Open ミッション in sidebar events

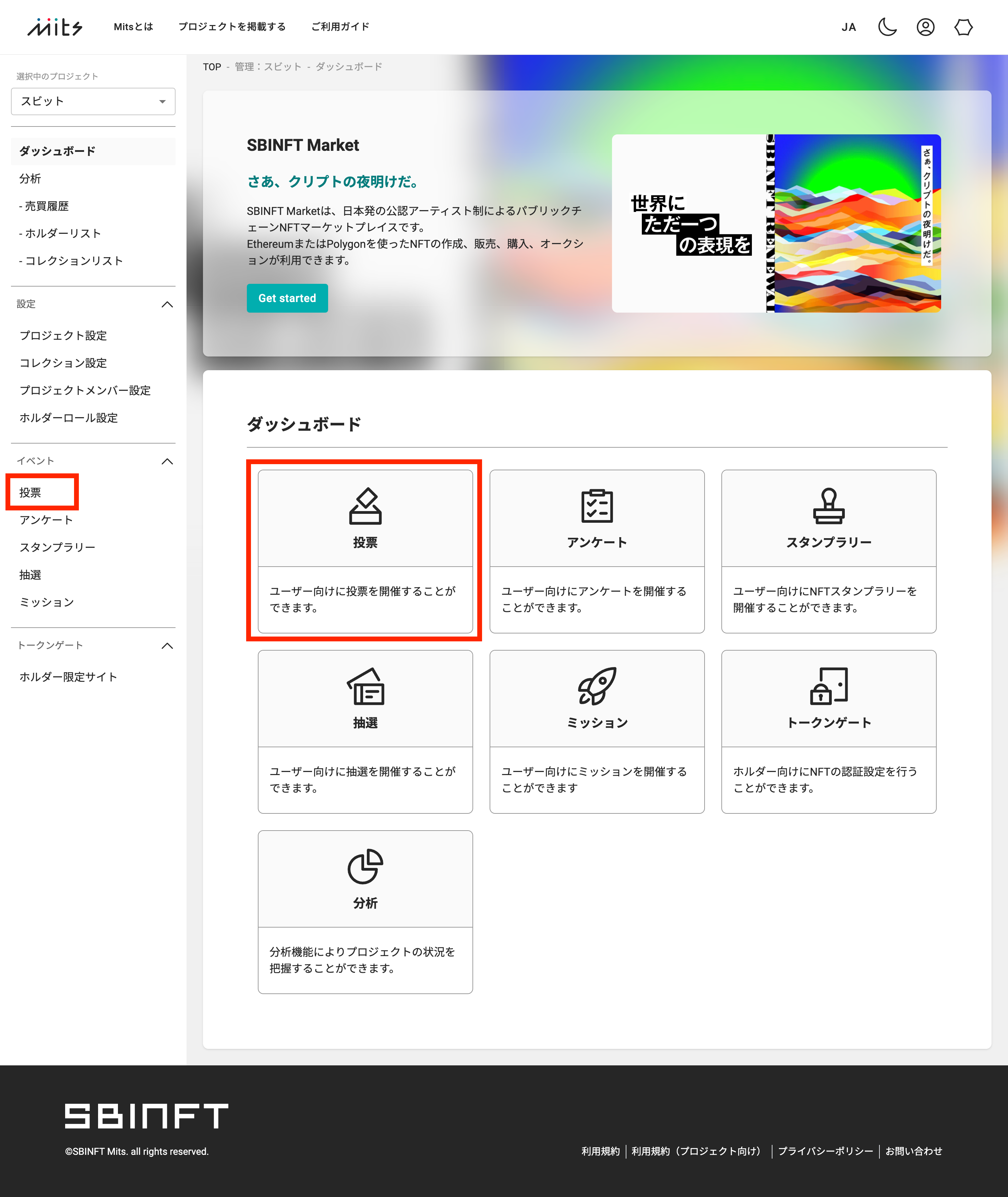tap(46, 602)
